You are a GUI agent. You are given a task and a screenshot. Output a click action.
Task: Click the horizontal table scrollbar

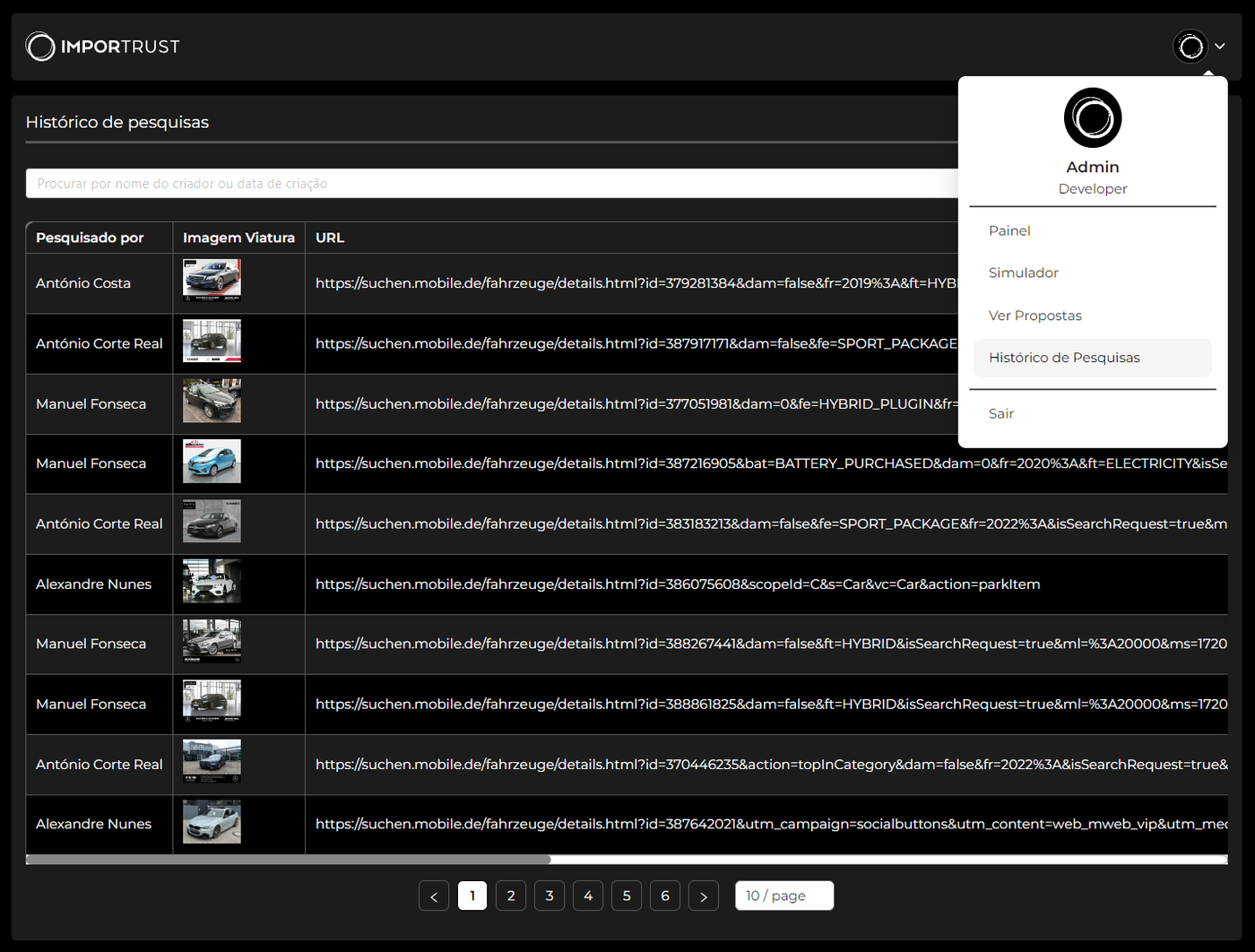288,860
